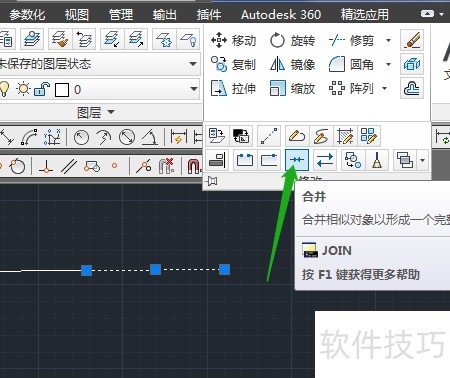Click layer 0 white color swatch
Screen dimensions: 450x378
tap(62, 90)
